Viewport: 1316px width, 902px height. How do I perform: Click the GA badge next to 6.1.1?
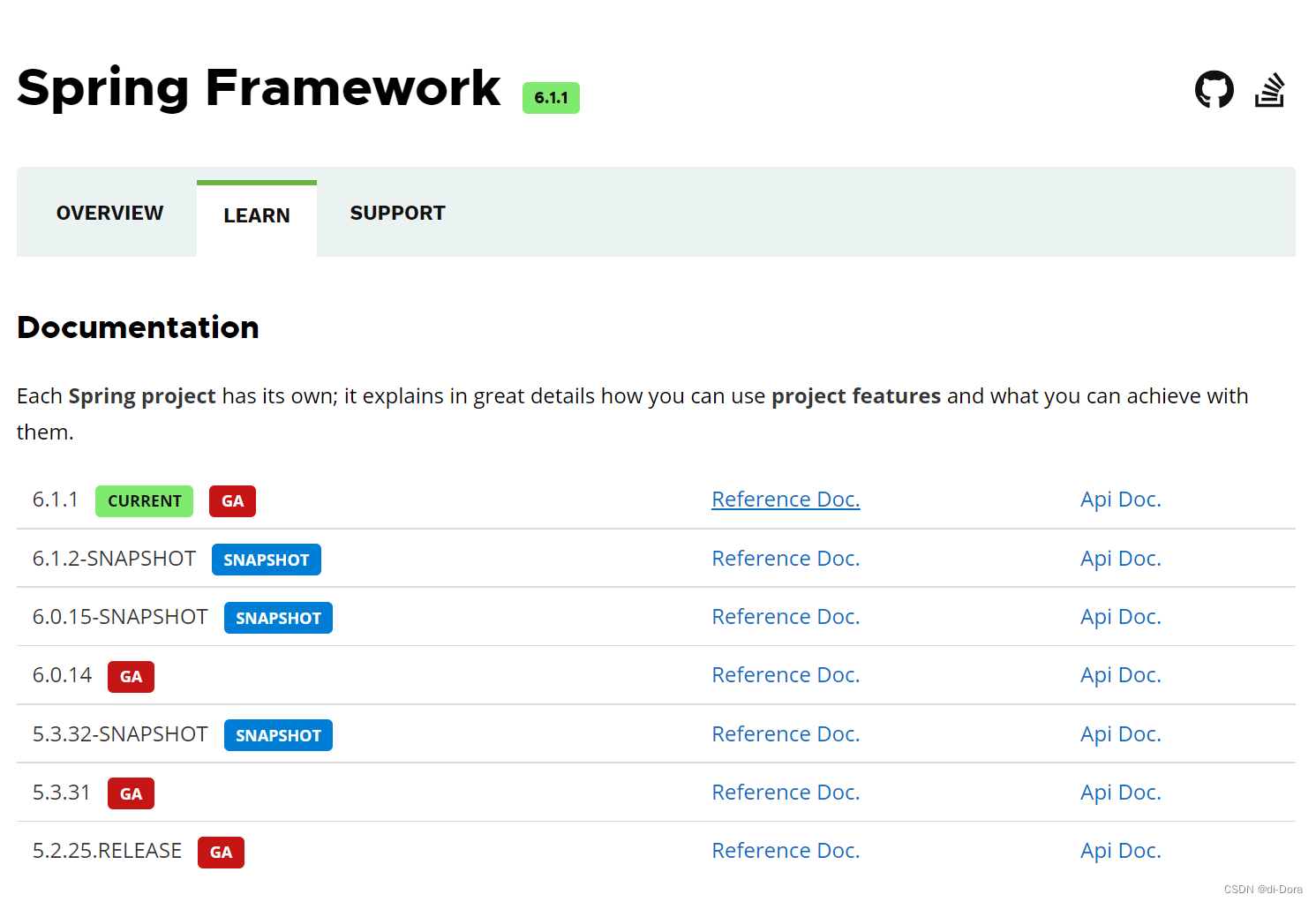[x=232, y=501]
